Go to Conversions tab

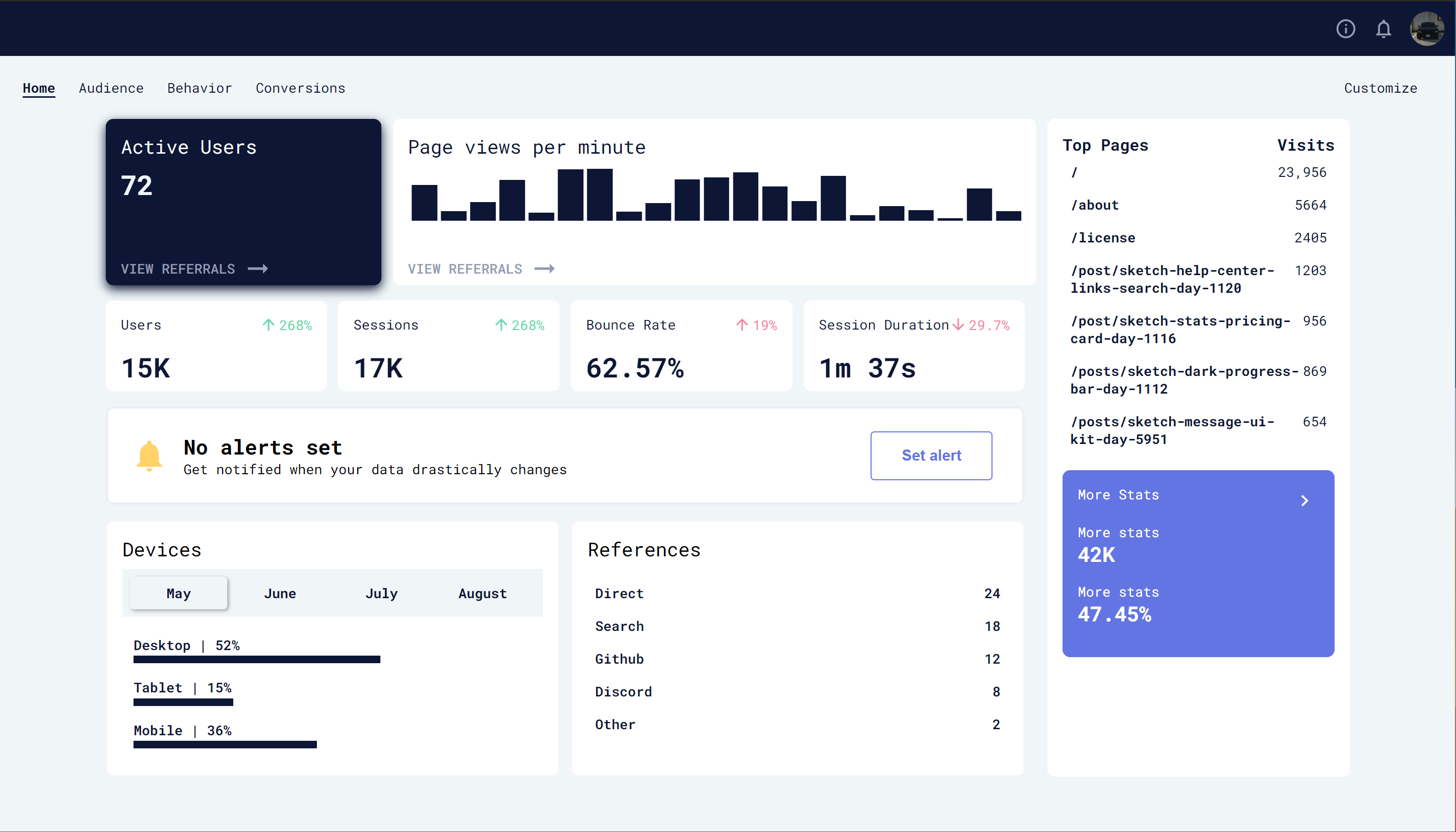pyautogui.click(x=300, y=88)
